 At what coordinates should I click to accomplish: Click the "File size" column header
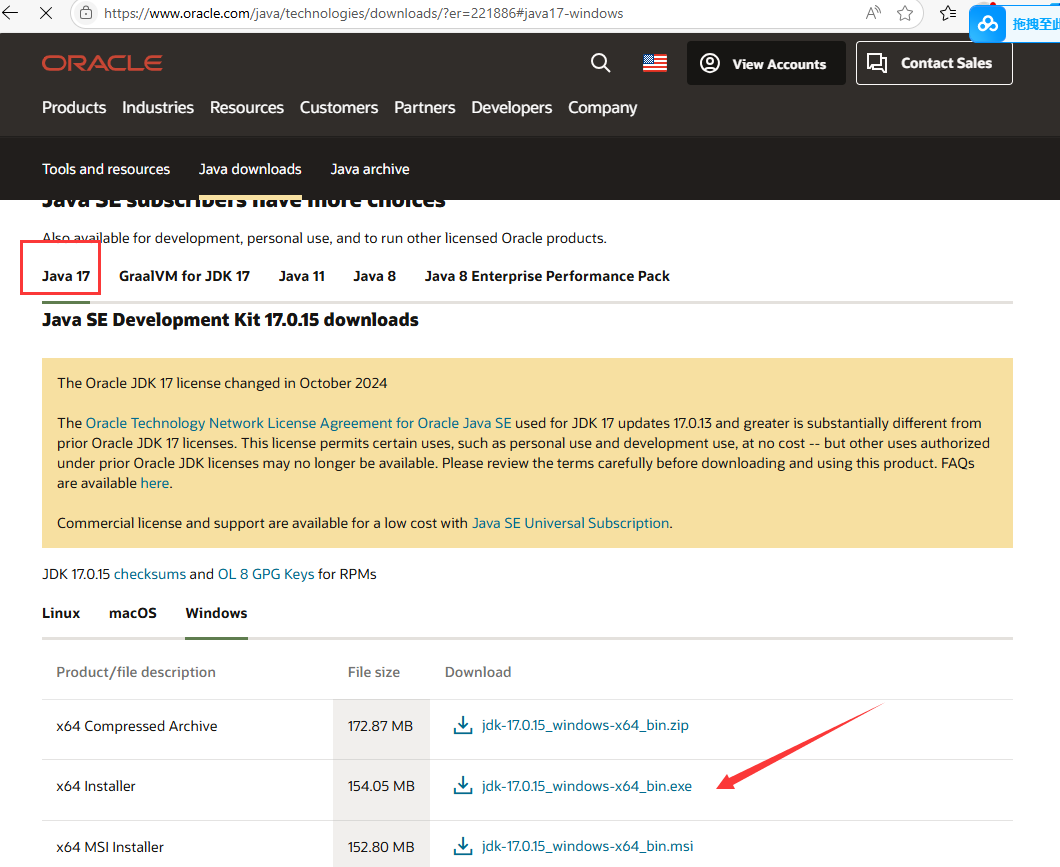pyautogui.click(x=374, y=672)
